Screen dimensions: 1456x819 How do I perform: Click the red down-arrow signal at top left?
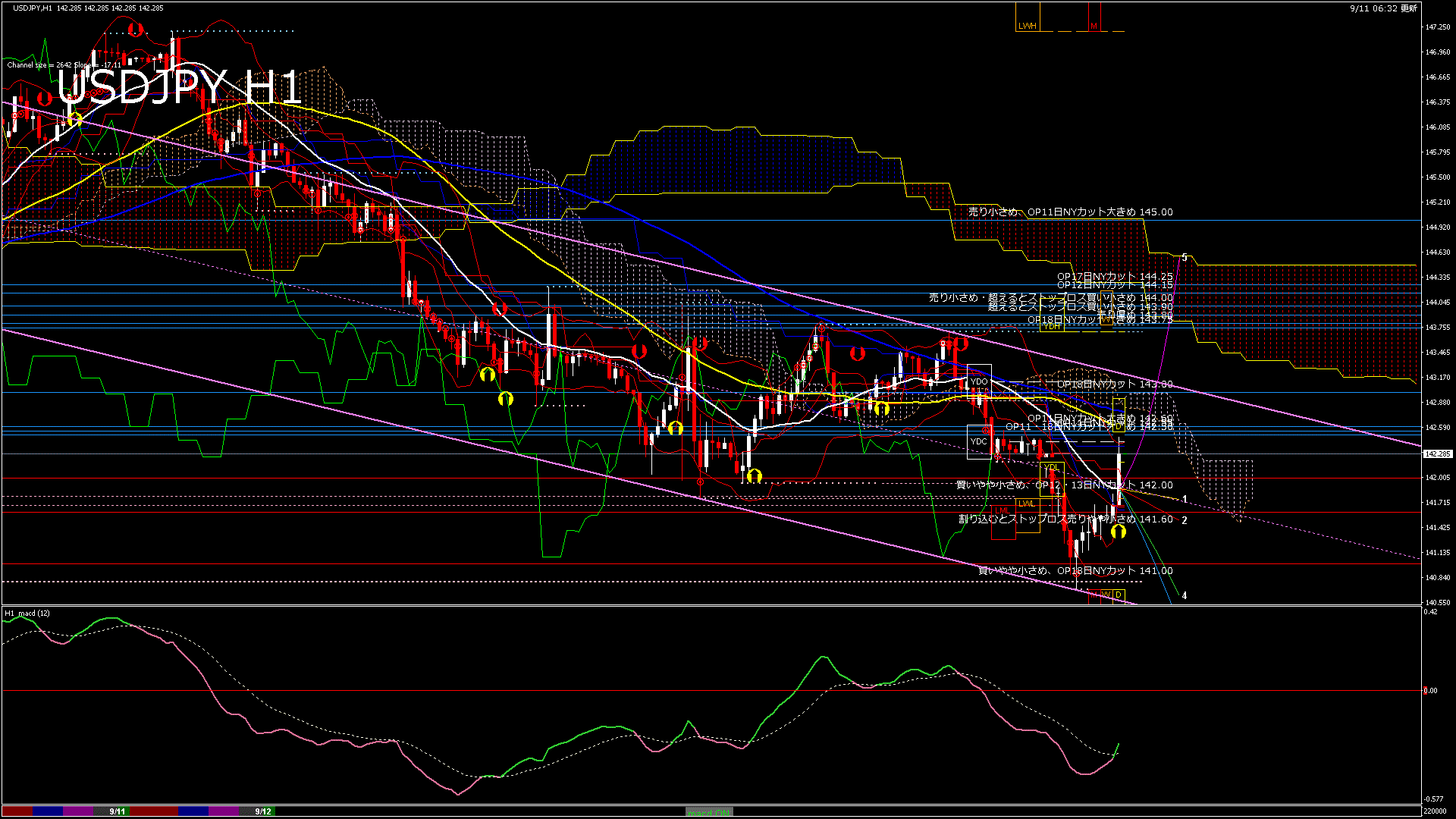[x=135, y=30]
